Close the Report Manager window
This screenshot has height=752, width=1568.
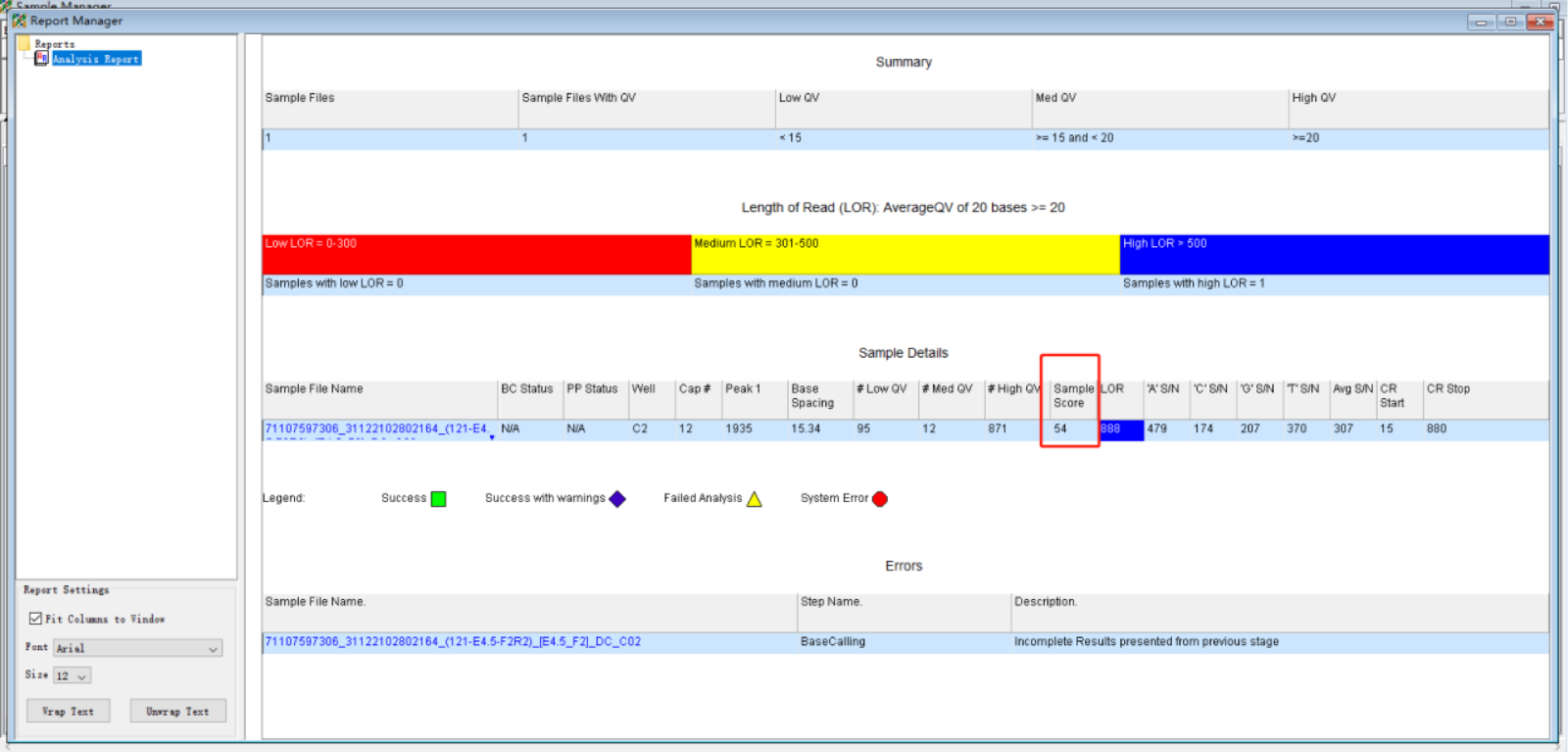pyautogui.click(x=1541, y=22)
